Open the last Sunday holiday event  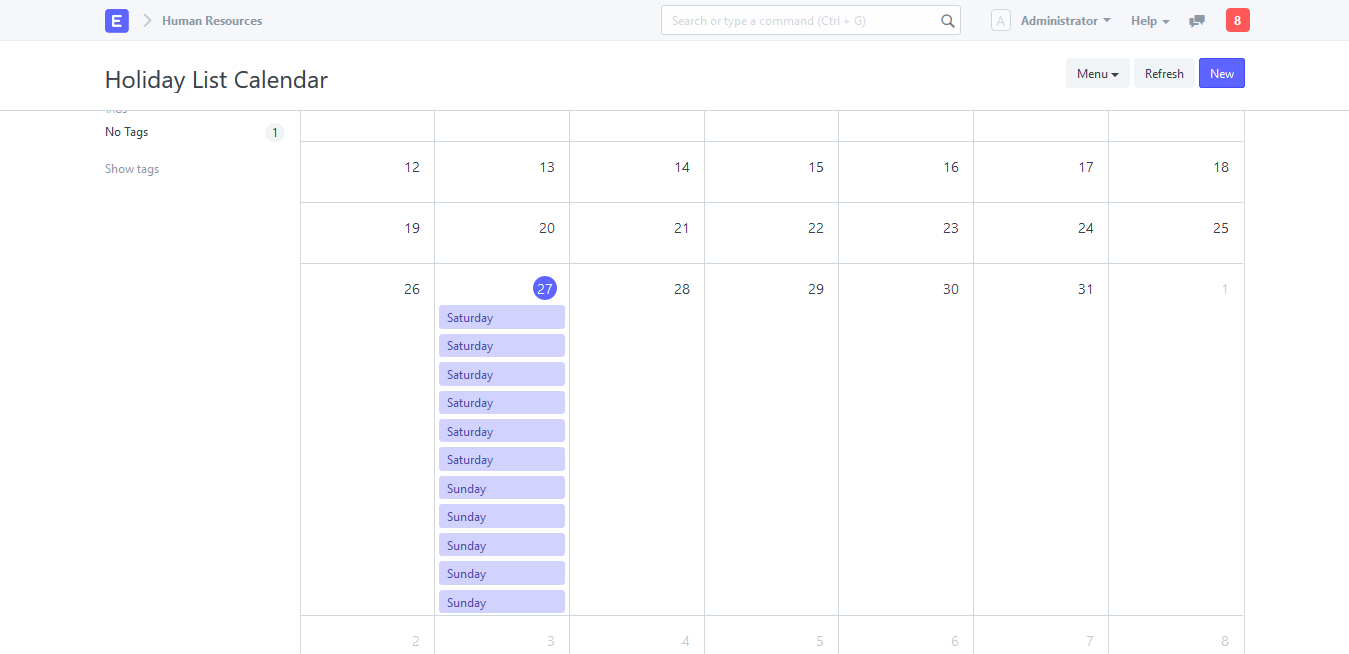coord(501,602)
